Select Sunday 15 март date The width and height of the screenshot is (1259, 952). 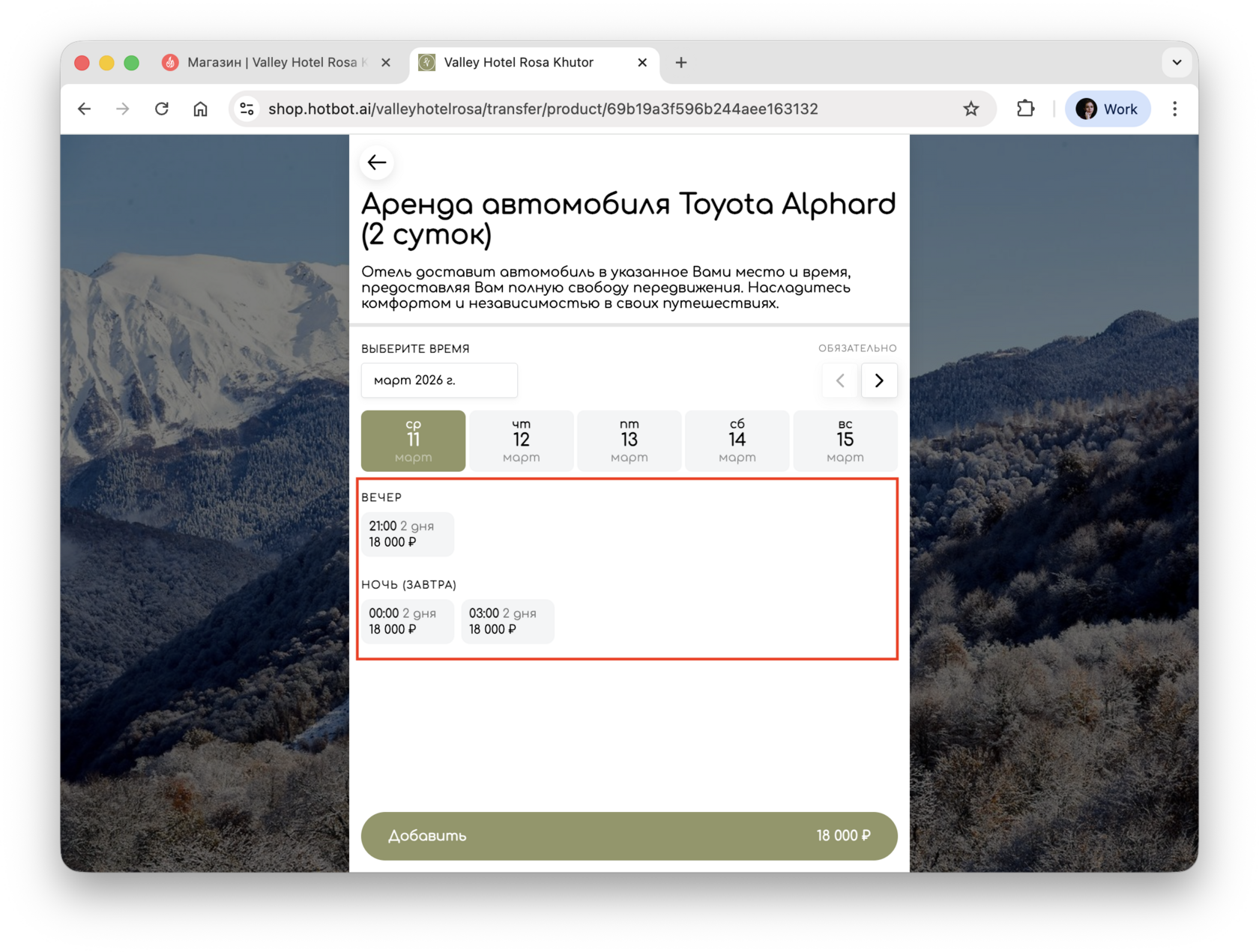pyautogui.click(x=845, y=440)
